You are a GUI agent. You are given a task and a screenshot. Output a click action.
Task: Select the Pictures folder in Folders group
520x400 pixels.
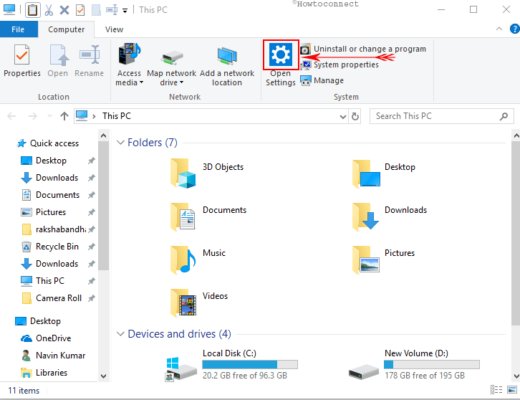tap(383, 259)
